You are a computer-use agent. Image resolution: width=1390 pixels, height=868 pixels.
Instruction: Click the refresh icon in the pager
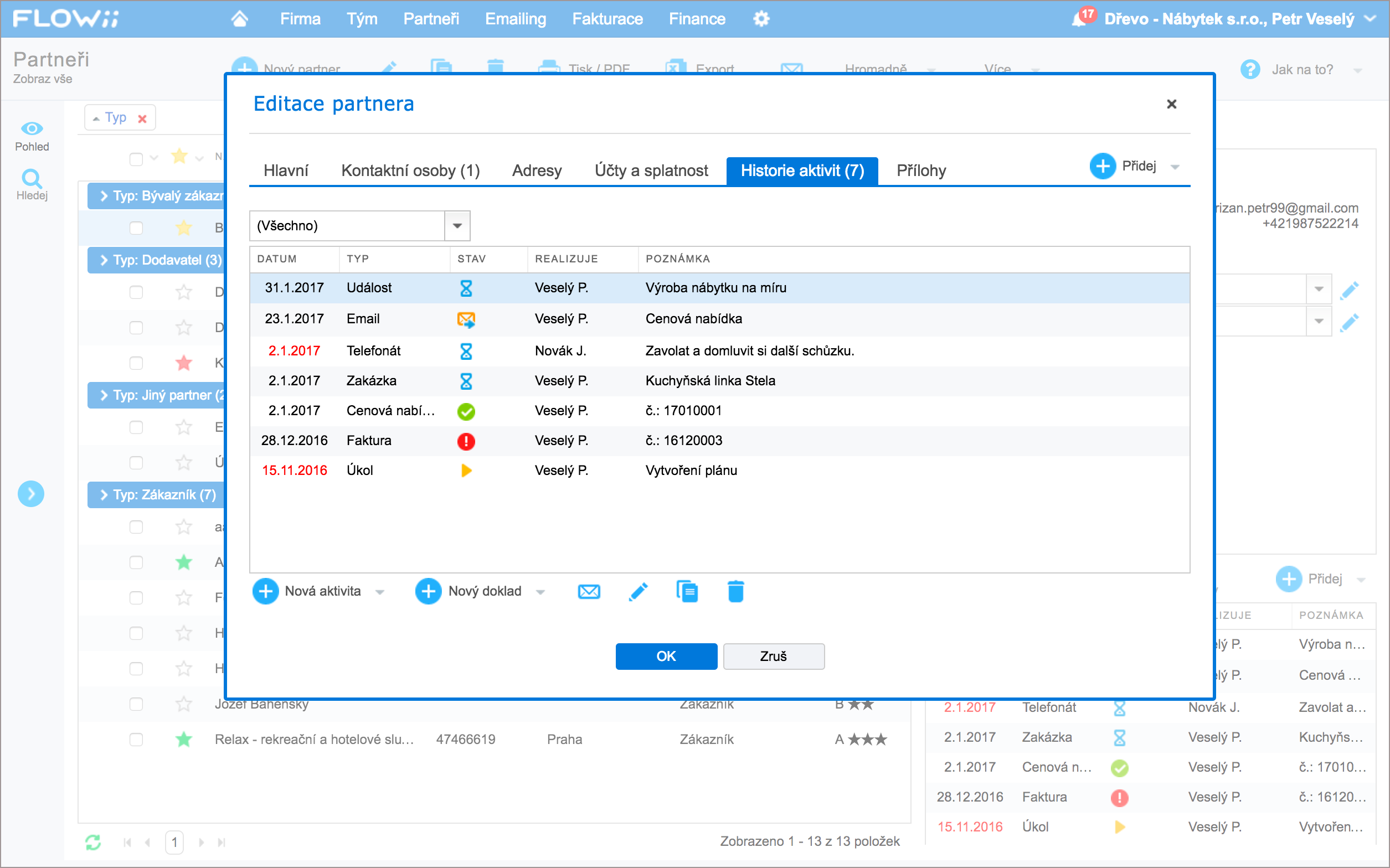pyautogui.click(x=93, y=842)
